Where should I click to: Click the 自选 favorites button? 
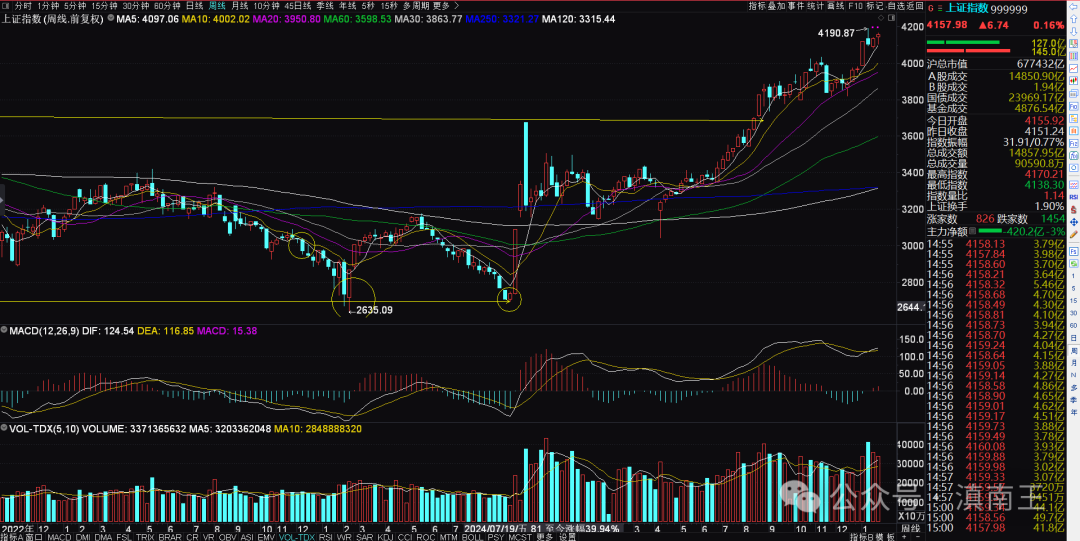coord(895,6)
